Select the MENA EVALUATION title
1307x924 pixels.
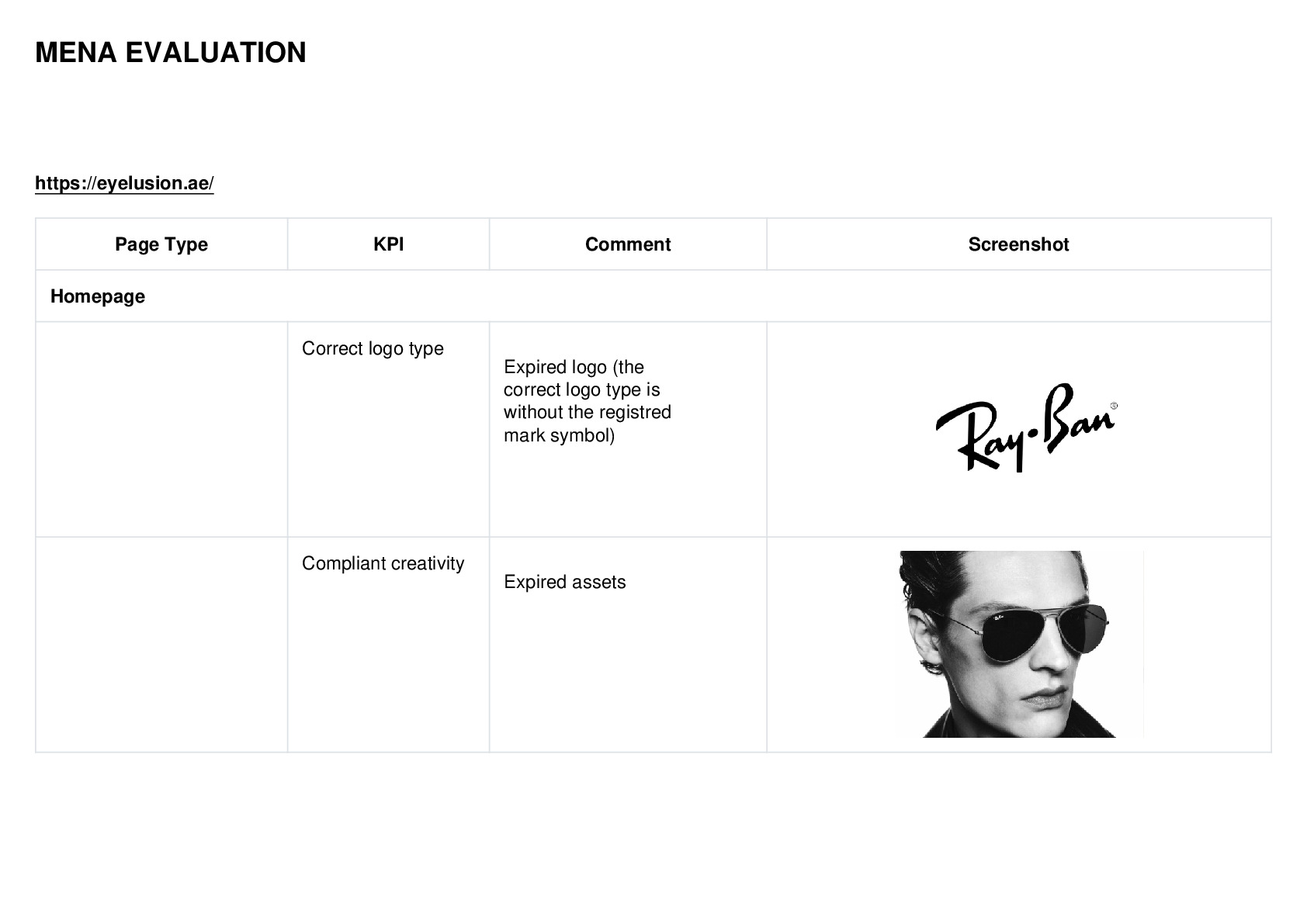tap(171, 53)
